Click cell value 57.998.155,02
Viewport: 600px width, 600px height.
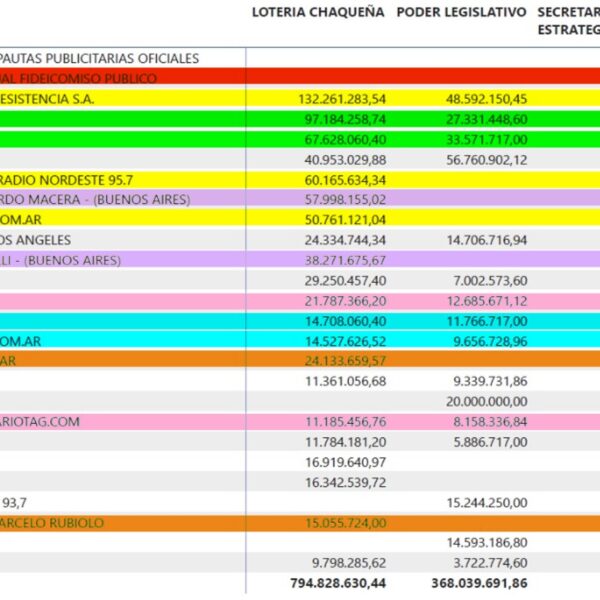point(345,199)
